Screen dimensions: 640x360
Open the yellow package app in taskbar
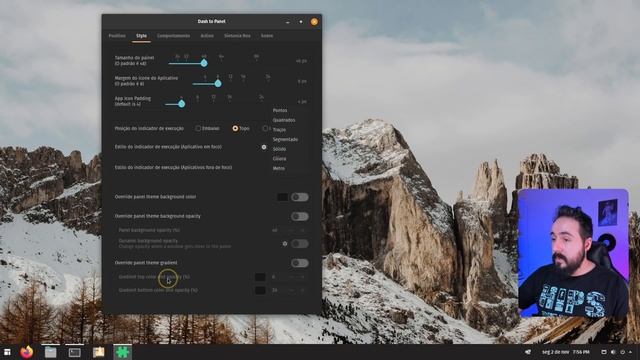(98, 352)
